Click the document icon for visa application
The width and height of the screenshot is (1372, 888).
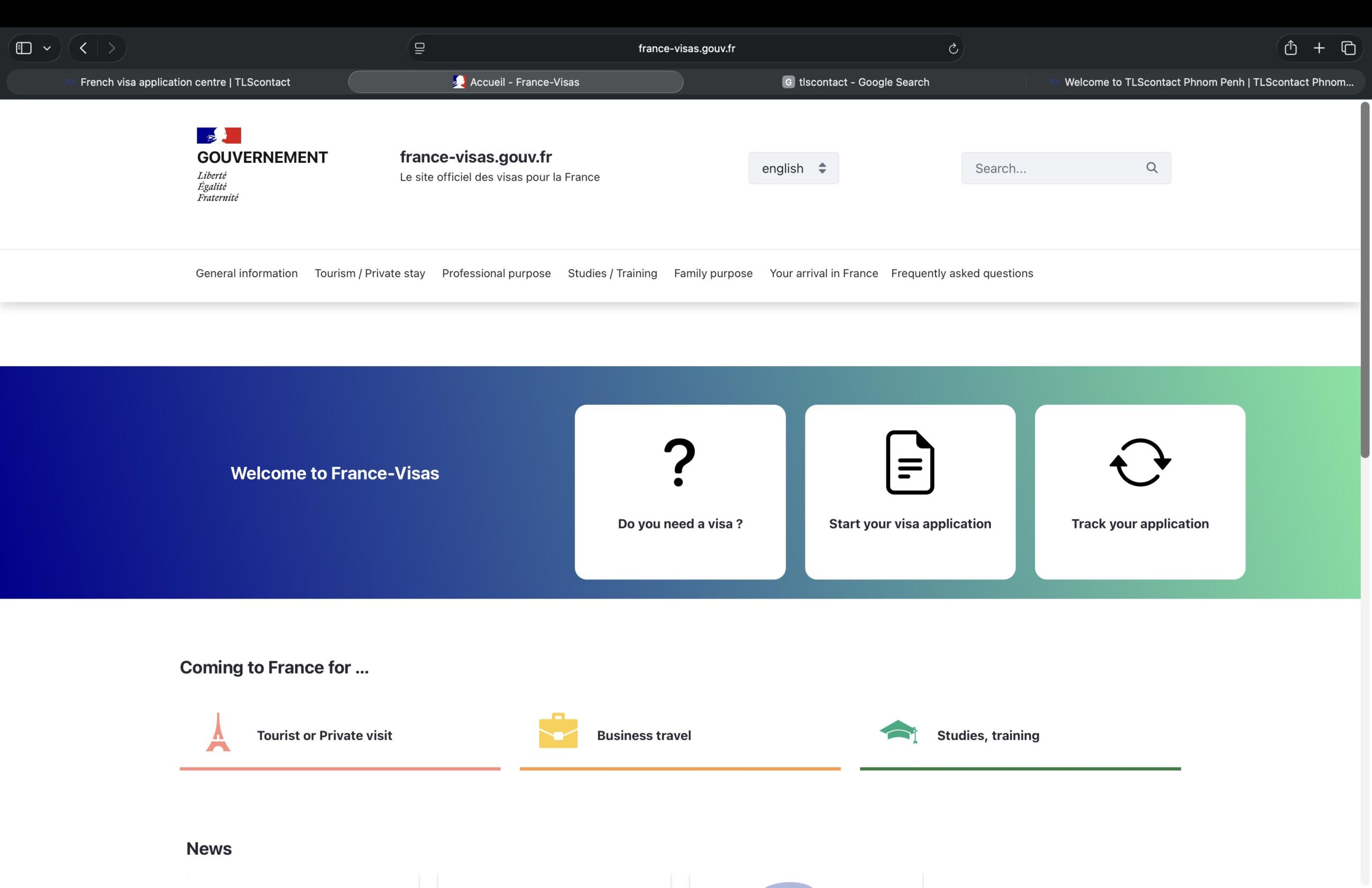[x=909, y=462]
